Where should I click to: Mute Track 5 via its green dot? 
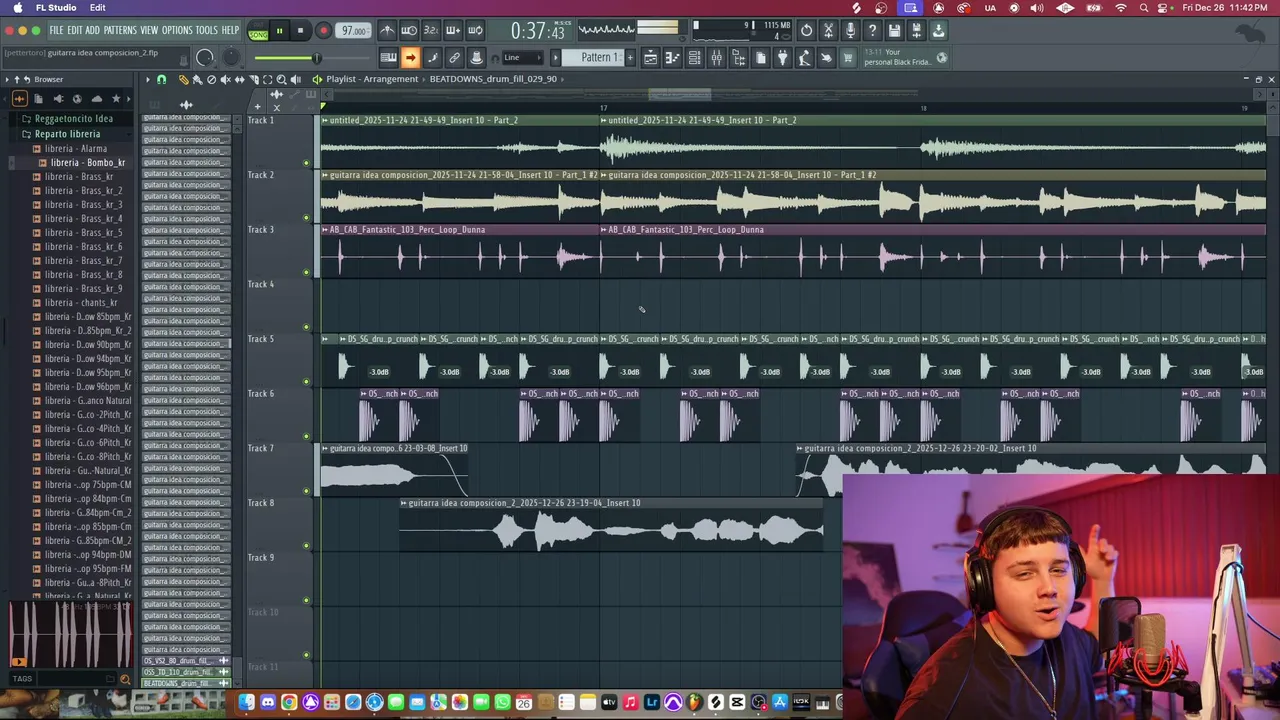coord(306,381)
